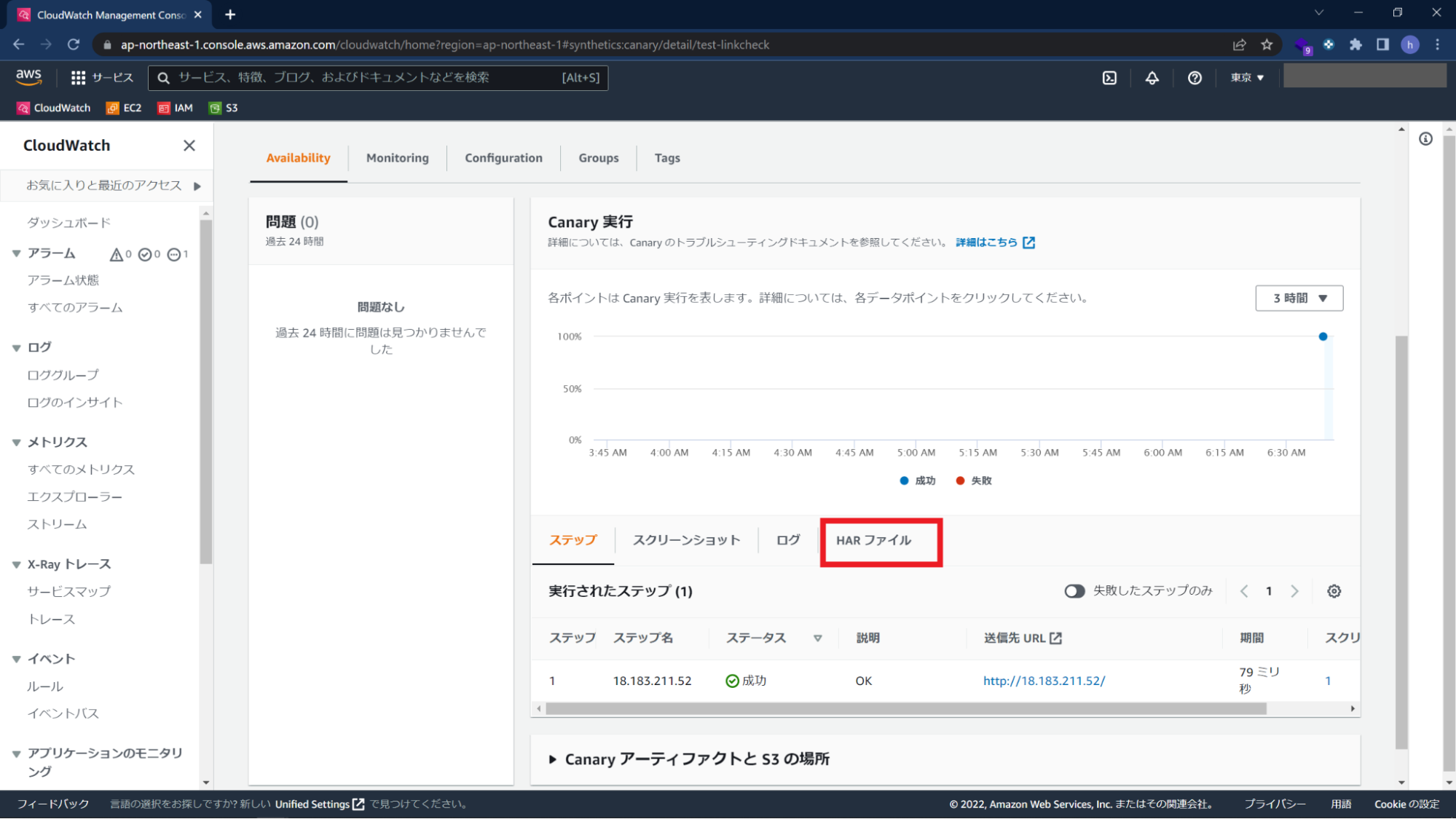Open the help question mark icon
The width and height of the screenshot is (1456, 819).
(x=1195, y=78)
